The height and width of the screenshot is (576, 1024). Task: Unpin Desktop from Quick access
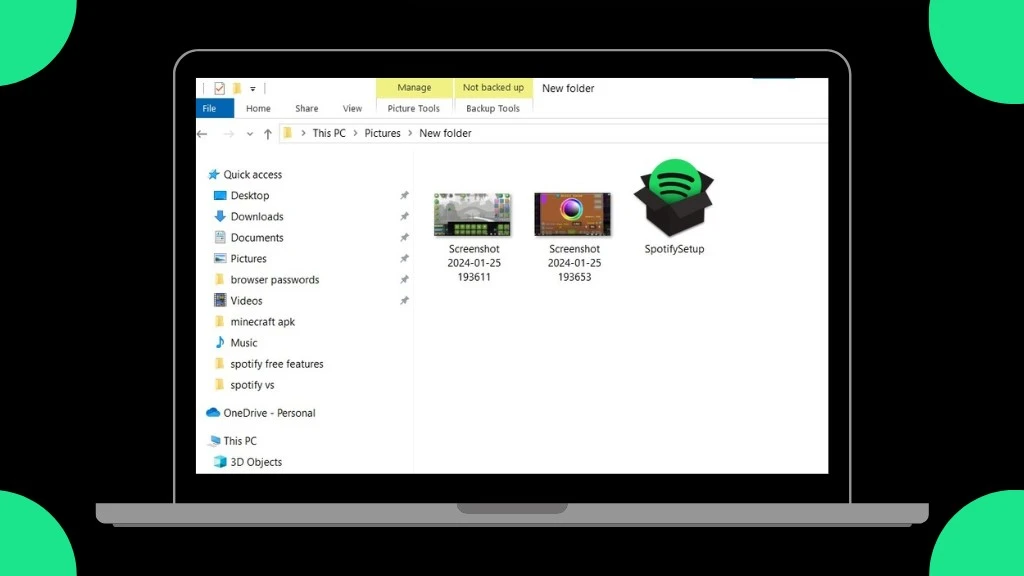point(404,195)
